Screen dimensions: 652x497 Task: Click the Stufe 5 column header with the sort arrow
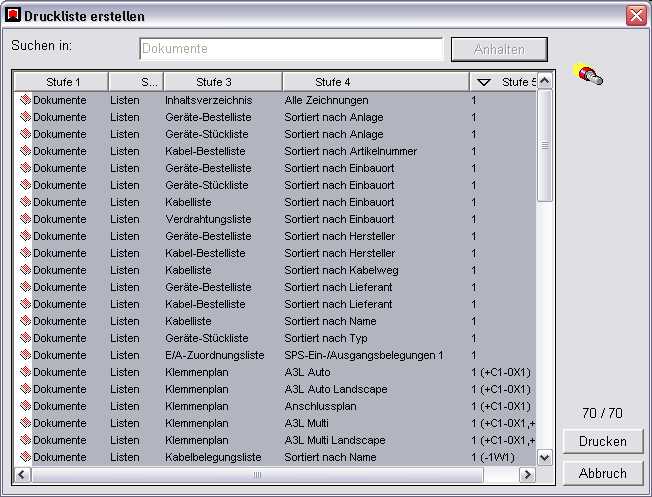click(503, 82)
